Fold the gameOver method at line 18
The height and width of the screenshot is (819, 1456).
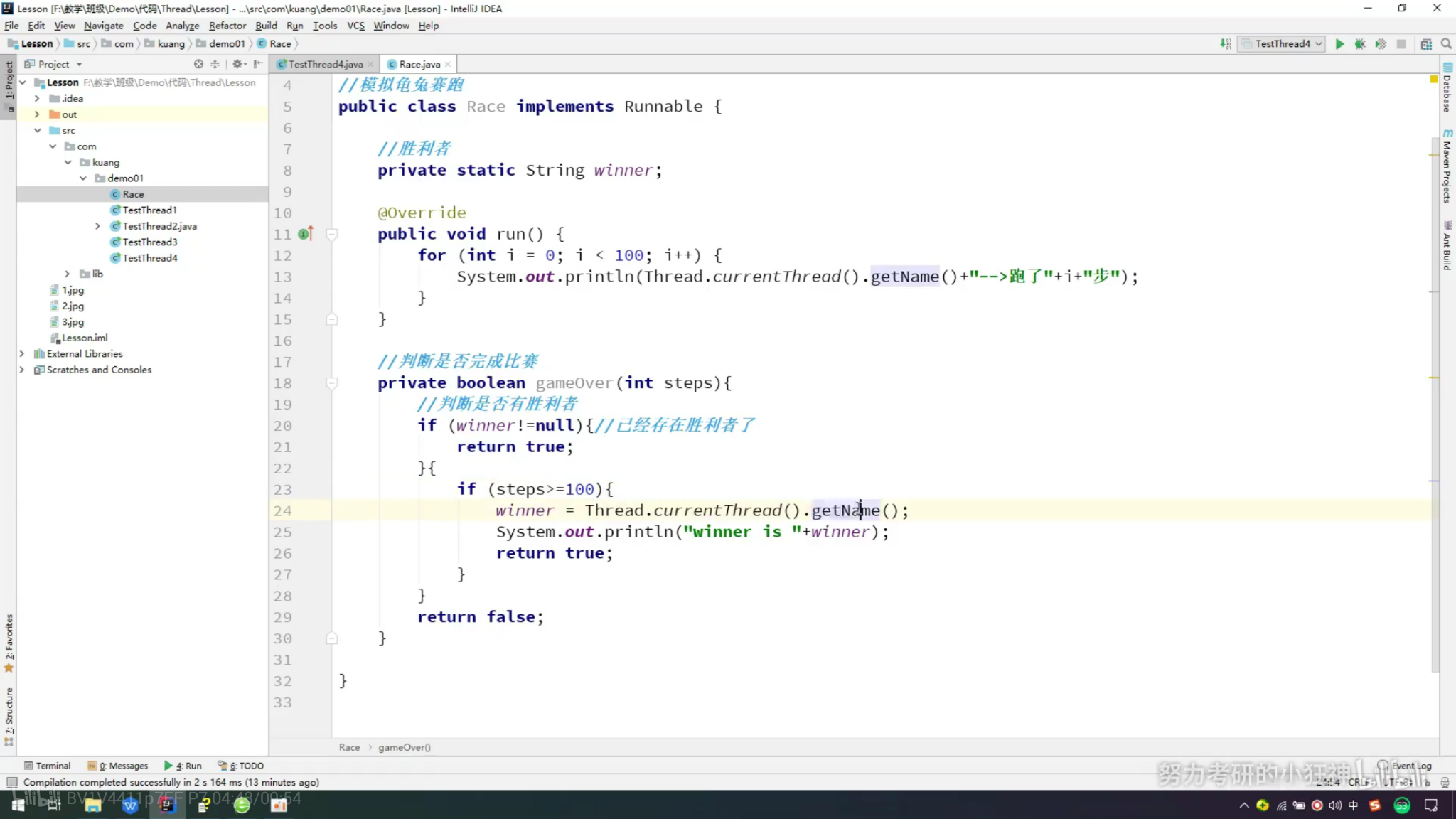[x=331, y=383]
